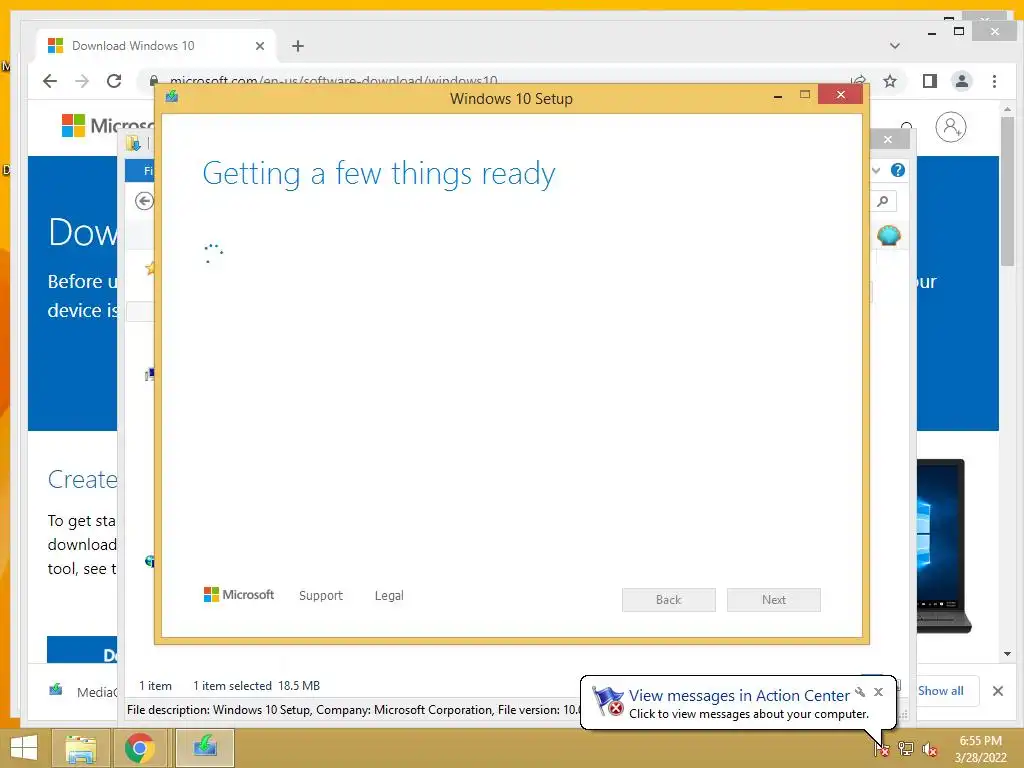
Task: Click the MediaCreationTool download item
Action: coord(84,691)
